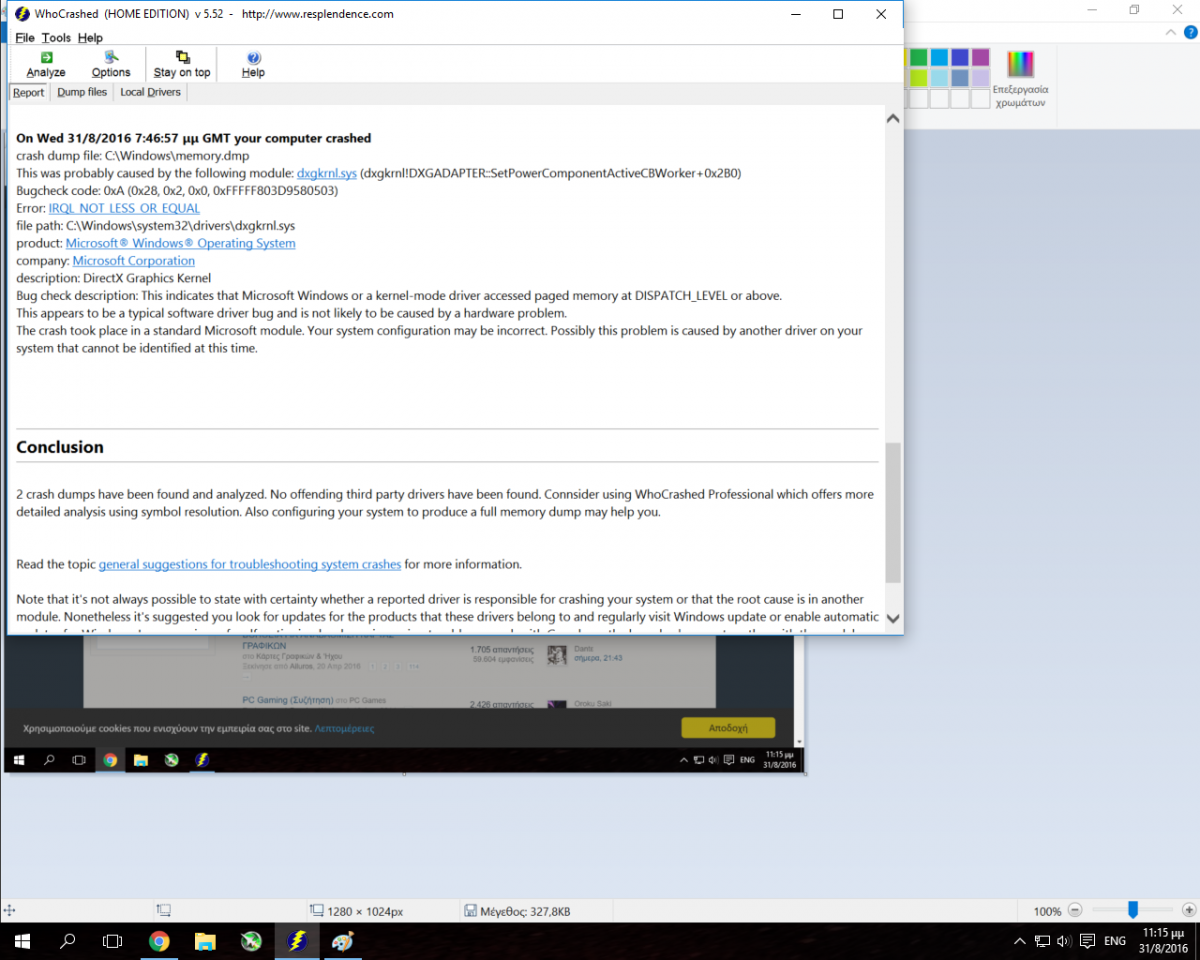Viewport: 1200px width, 960px height.
Task: Click the Bugcheck code 0xA line
Action: pos(177,191)
